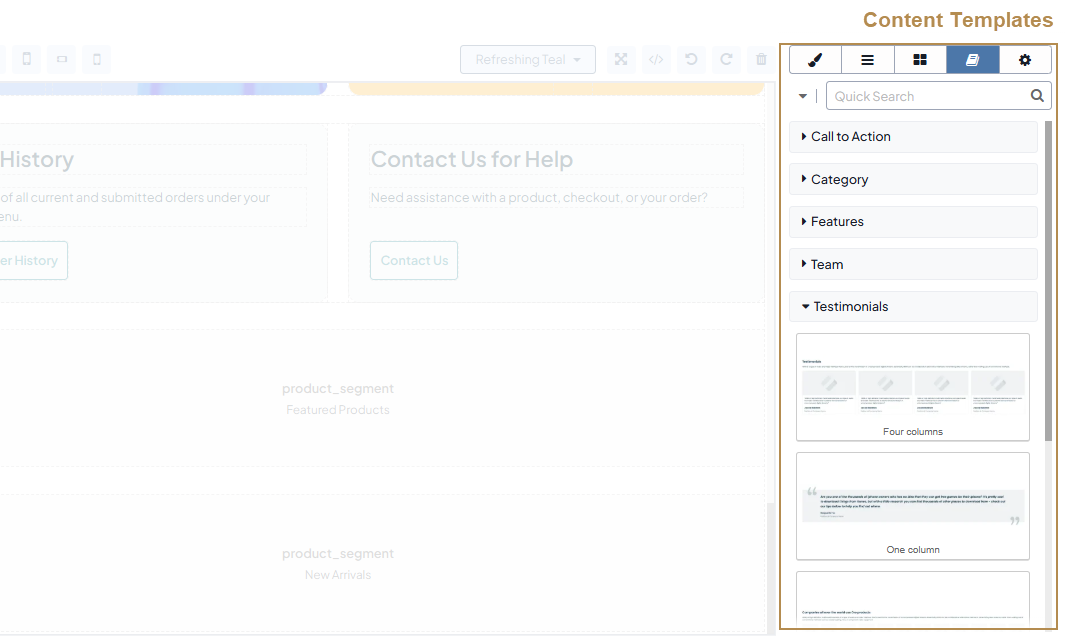The width and height of the screenshot is (1068, 641).
Task: Expand the Call to Action category
Action: 912,137
